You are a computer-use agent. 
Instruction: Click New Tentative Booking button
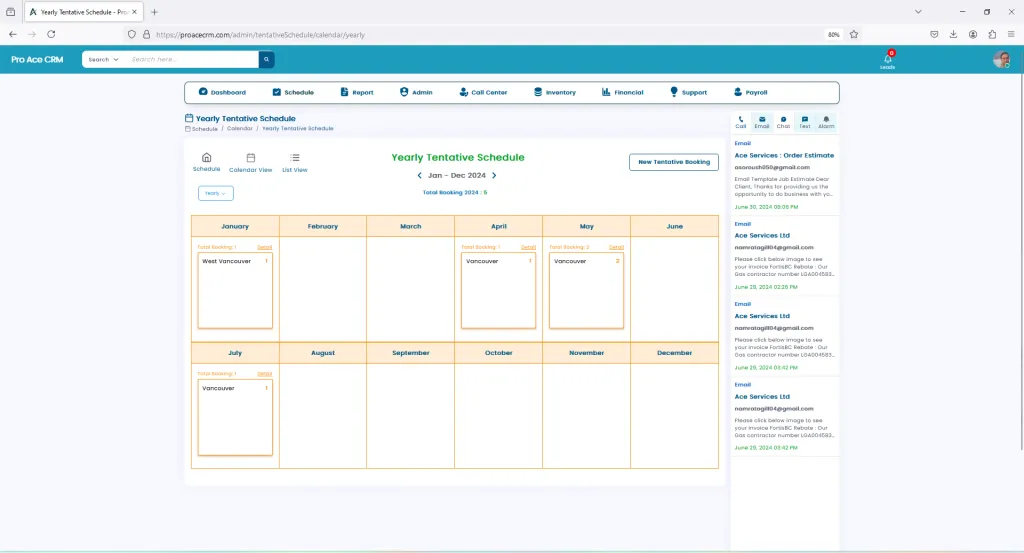point(673,162)
